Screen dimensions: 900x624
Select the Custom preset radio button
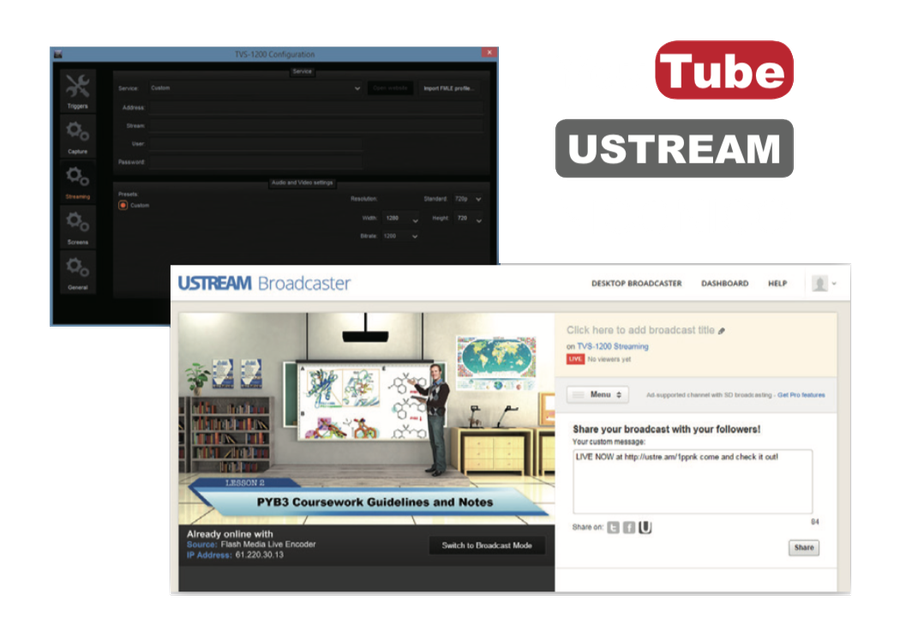[x=123, y=205]
